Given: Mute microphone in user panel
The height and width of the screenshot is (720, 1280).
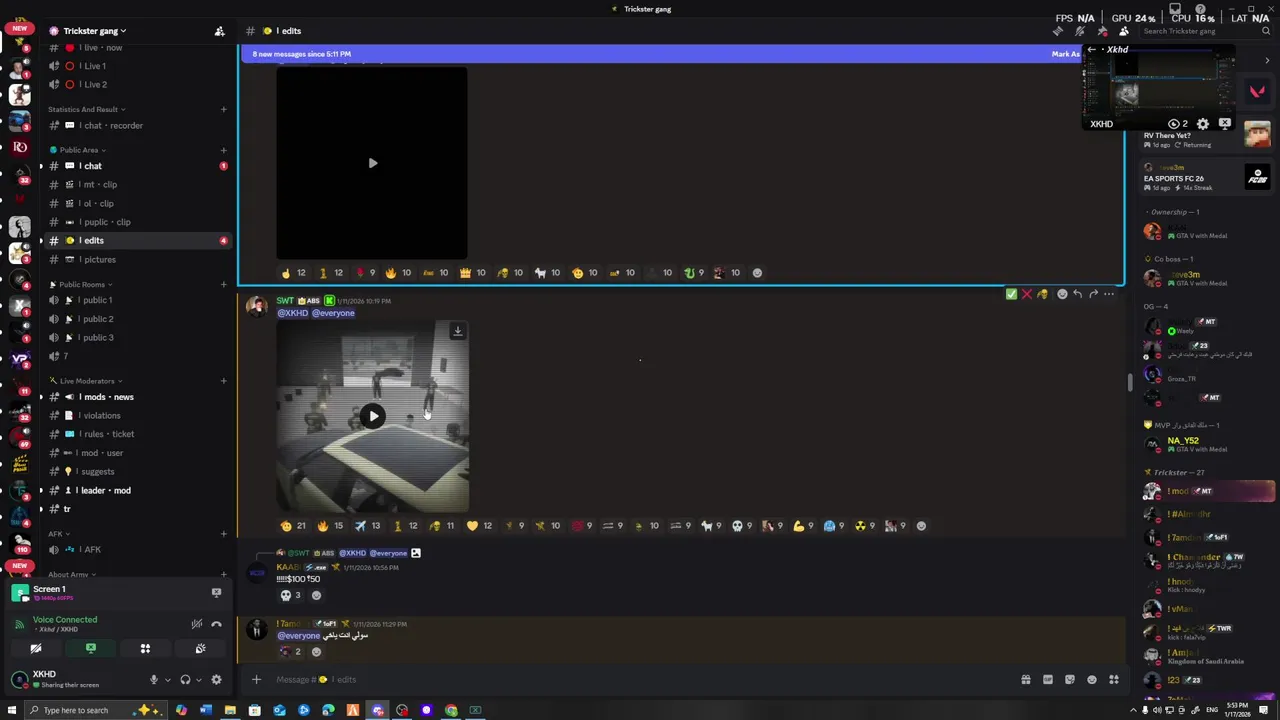Looking at the screenshot, I should (154, 680).
